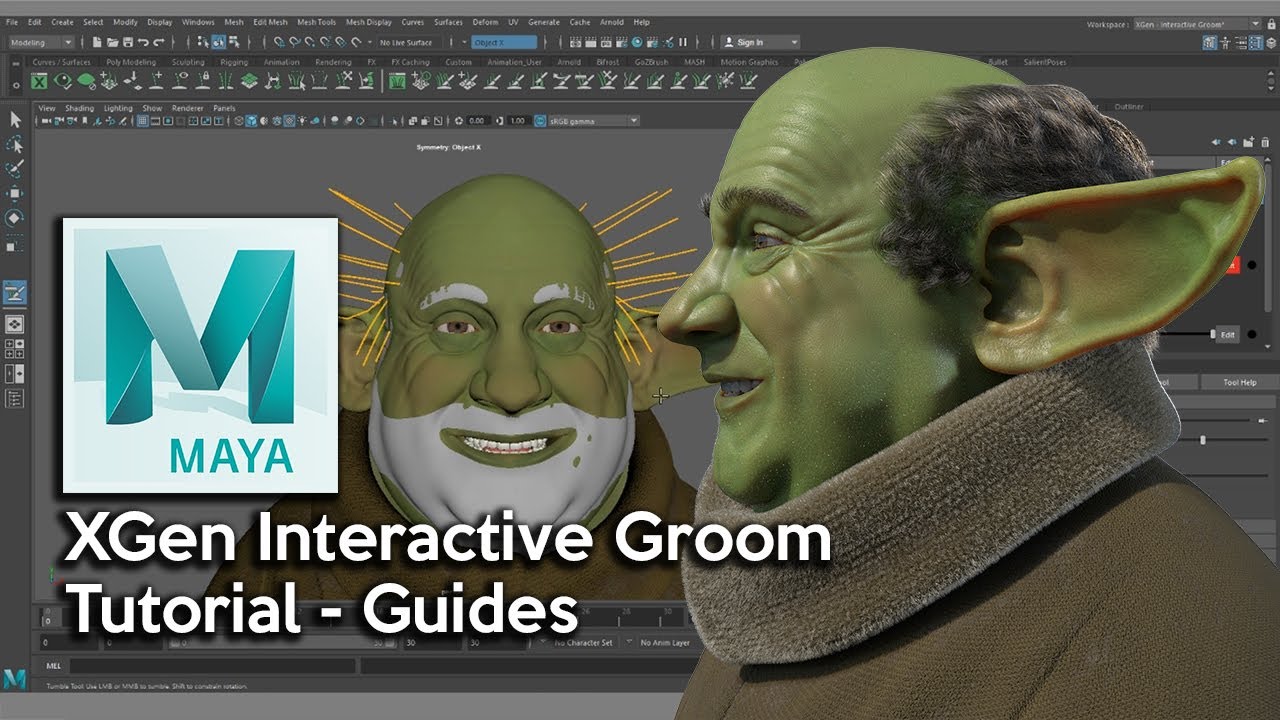
Task: Select the Scale tool in toolbox
Action: [x=15, y=243]
